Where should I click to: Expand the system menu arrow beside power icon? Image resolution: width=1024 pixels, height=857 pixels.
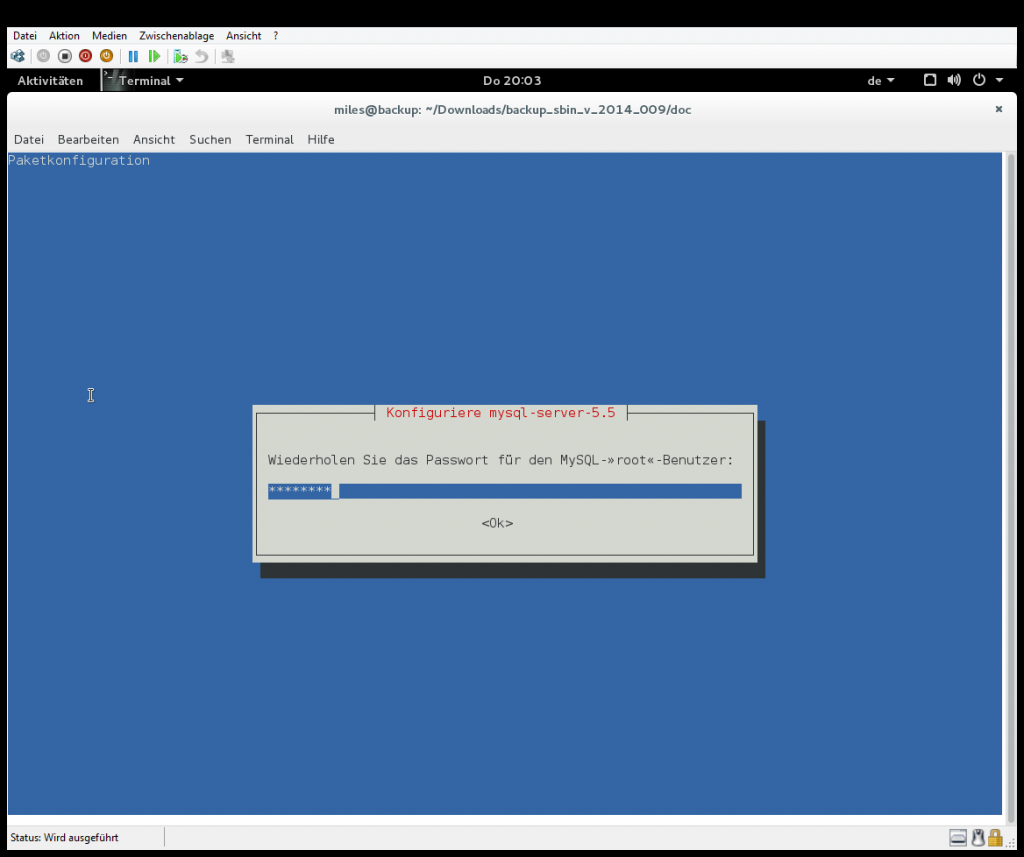coord(999,80)
